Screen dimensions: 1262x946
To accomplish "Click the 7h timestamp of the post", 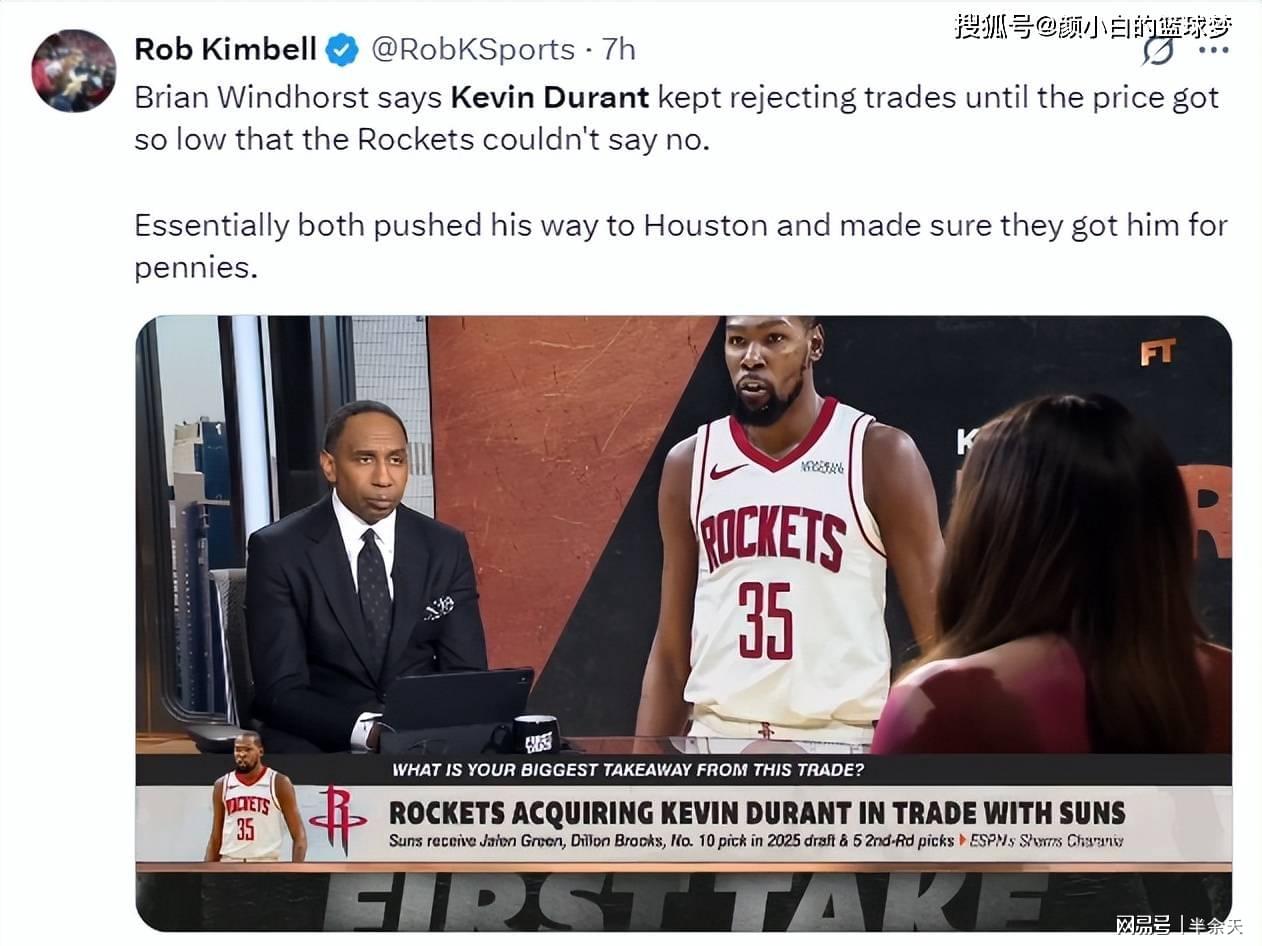I will click(x=619, y=49).
